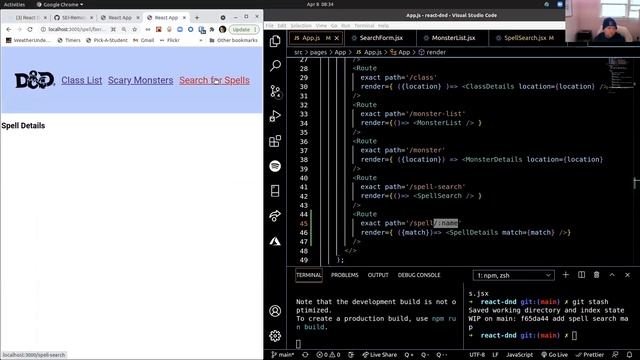Click Activities in the top bar
640x360 pixels.
point(14,4)
